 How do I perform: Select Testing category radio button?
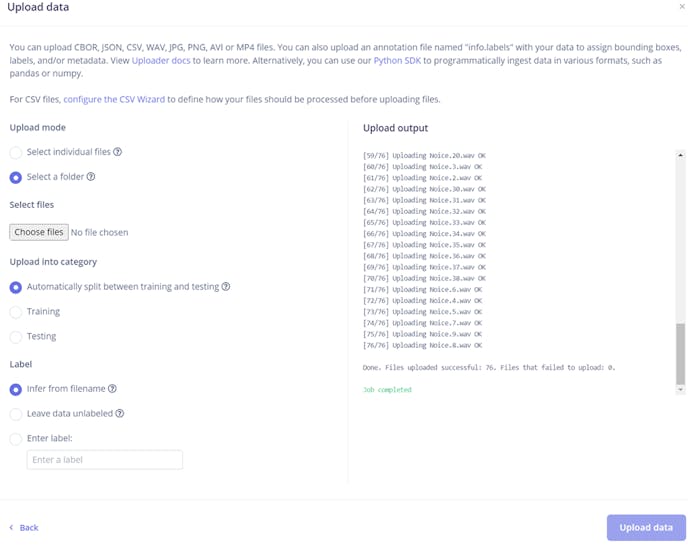16,337
